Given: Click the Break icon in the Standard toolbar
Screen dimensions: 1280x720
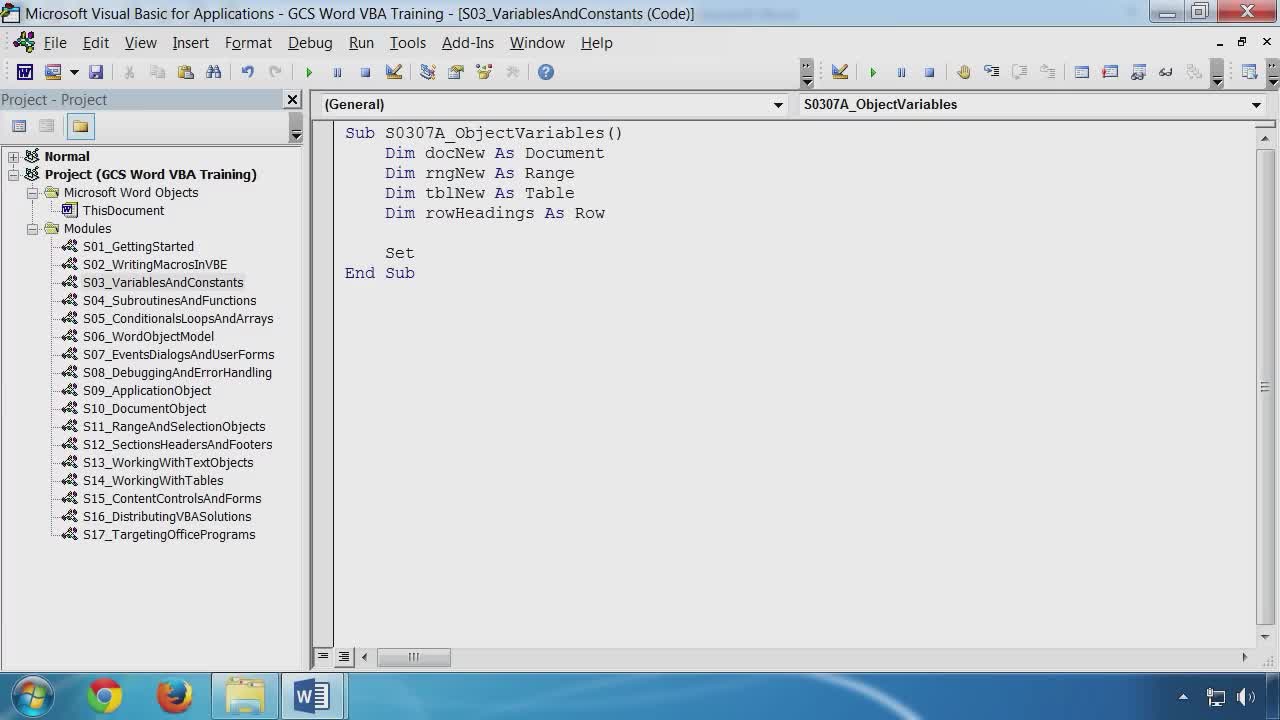Looking at the screenshot, I should tap(337, 72).
